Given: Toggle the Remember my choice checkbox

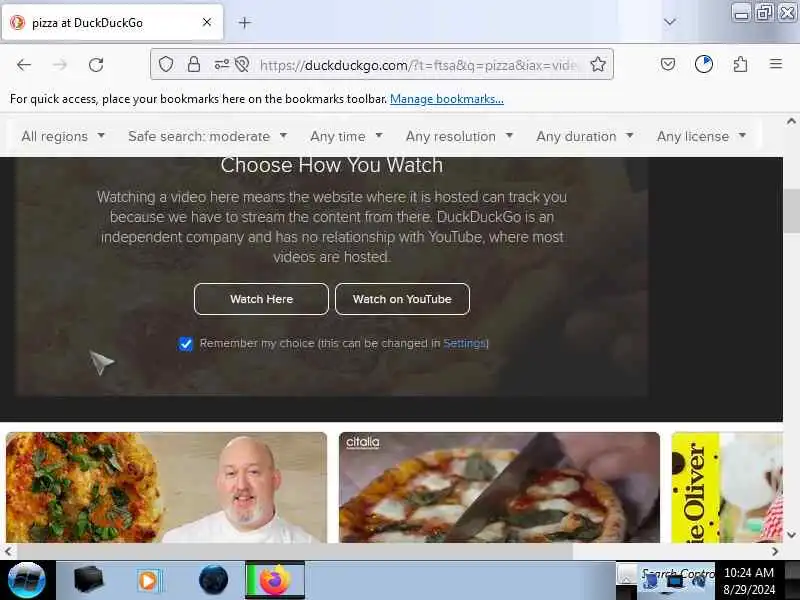Looking at the screenshot, I should (186, 344).
